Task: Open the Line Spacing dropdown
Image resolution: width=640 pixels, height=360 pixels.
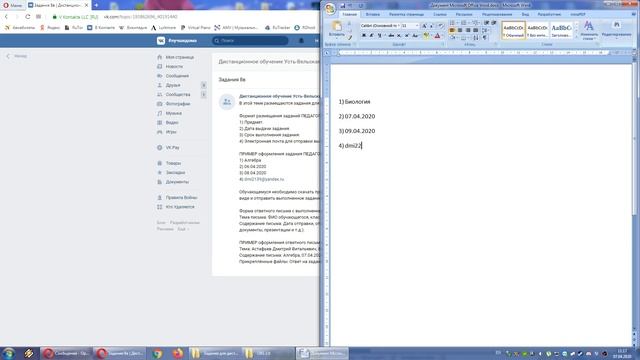Action: [486, 30]
